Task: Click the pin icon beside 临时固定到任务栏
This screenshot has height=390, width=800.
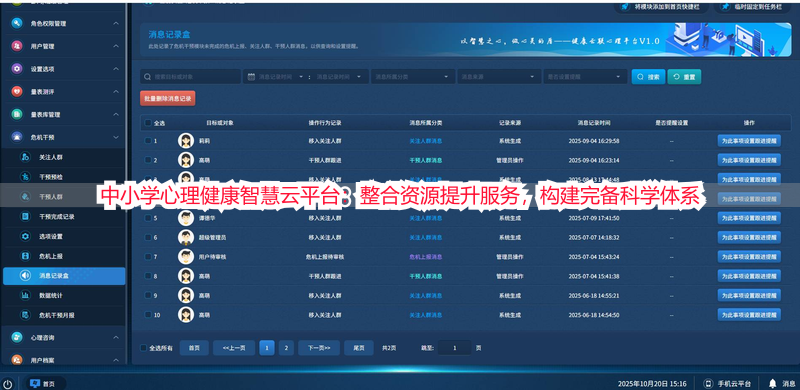Action: tap(725, 7)
